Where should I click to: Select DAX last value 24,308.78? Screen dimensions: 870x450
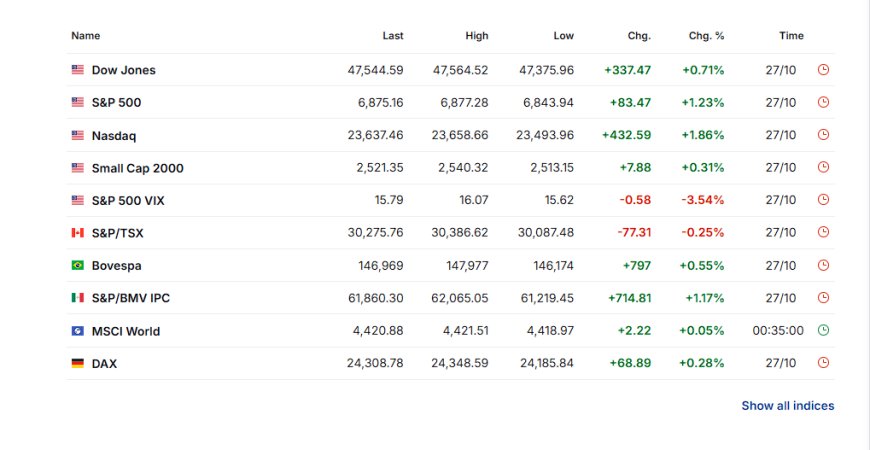click(x=375, y=363)
